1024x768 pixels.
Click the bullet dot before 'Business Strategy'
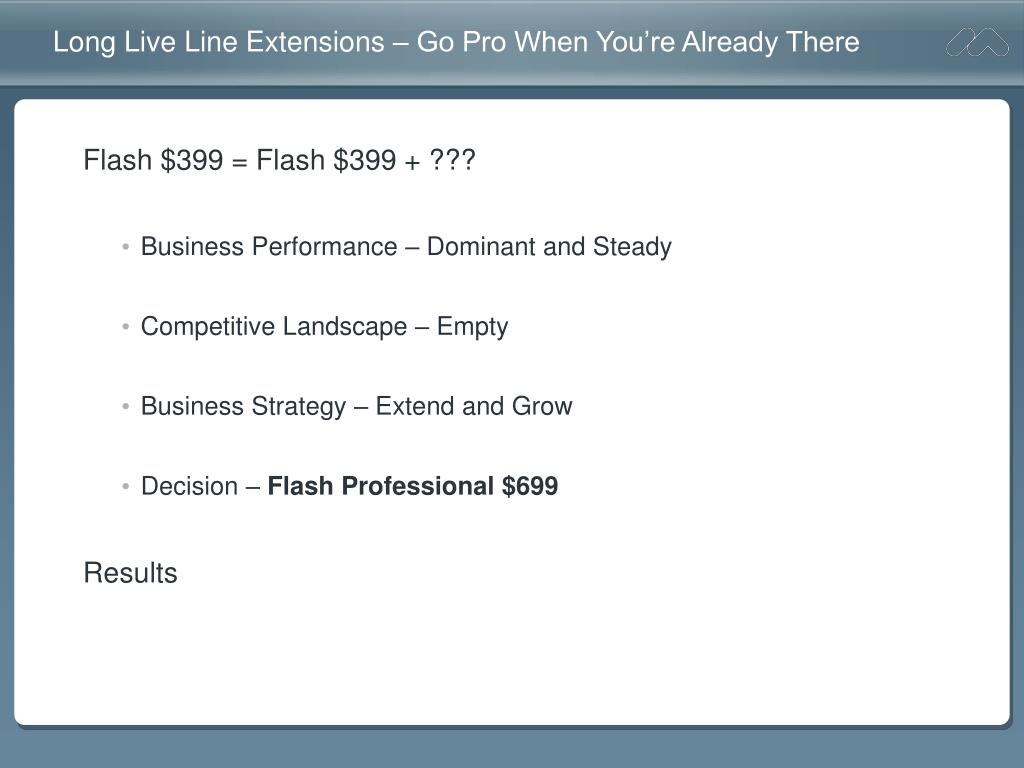(125, 406)
